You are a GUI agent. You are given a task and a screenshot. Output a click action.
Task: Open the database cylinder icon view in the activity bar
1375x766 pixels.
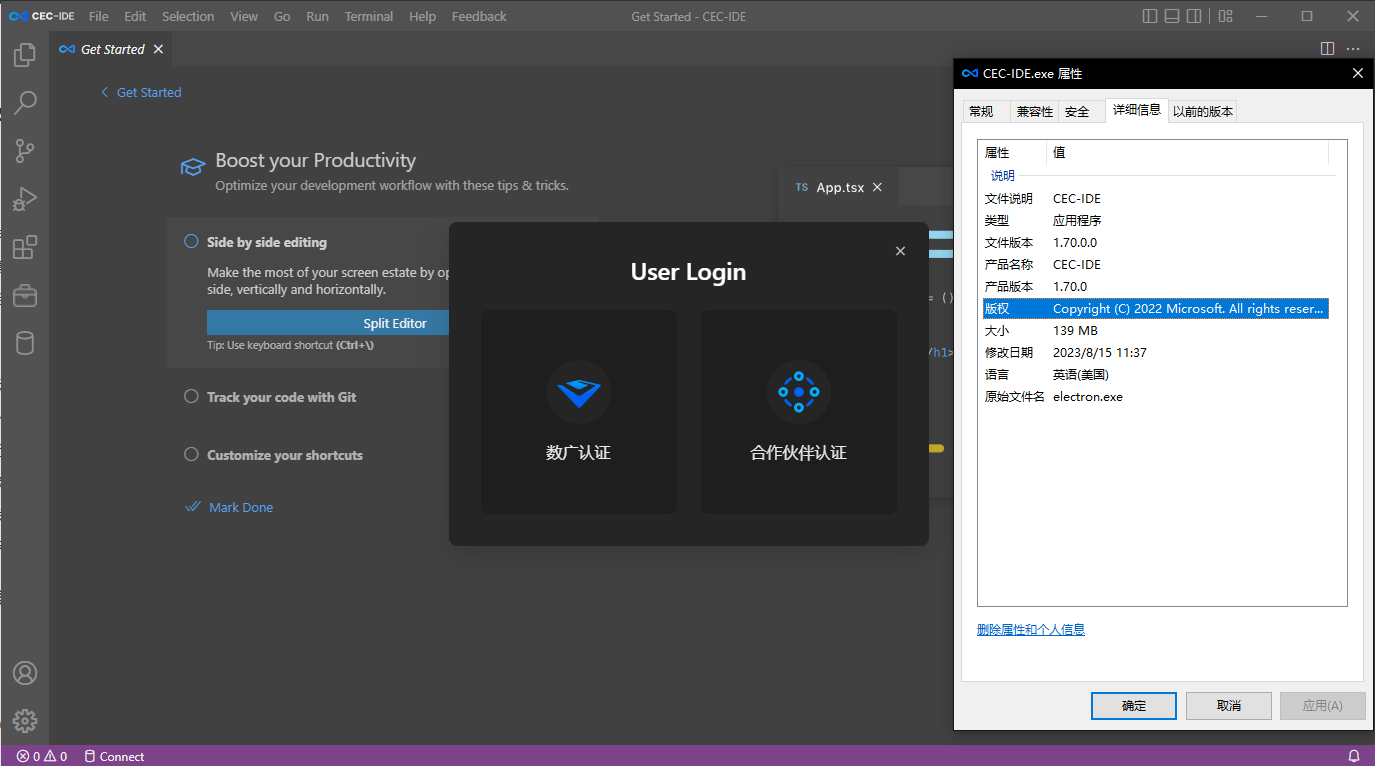tap(25, 343)
